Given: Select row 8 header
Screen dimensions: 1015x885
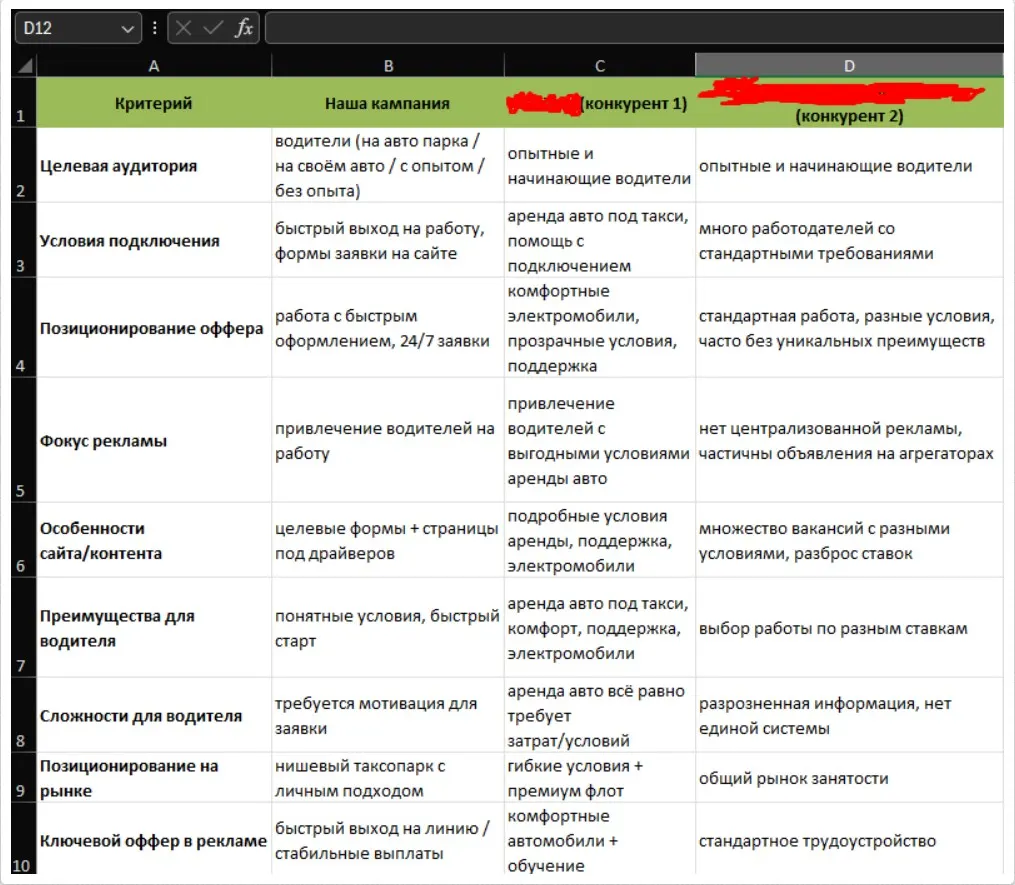Looking at the screenshot, I should pyautogui.click(x=24, y=715).
